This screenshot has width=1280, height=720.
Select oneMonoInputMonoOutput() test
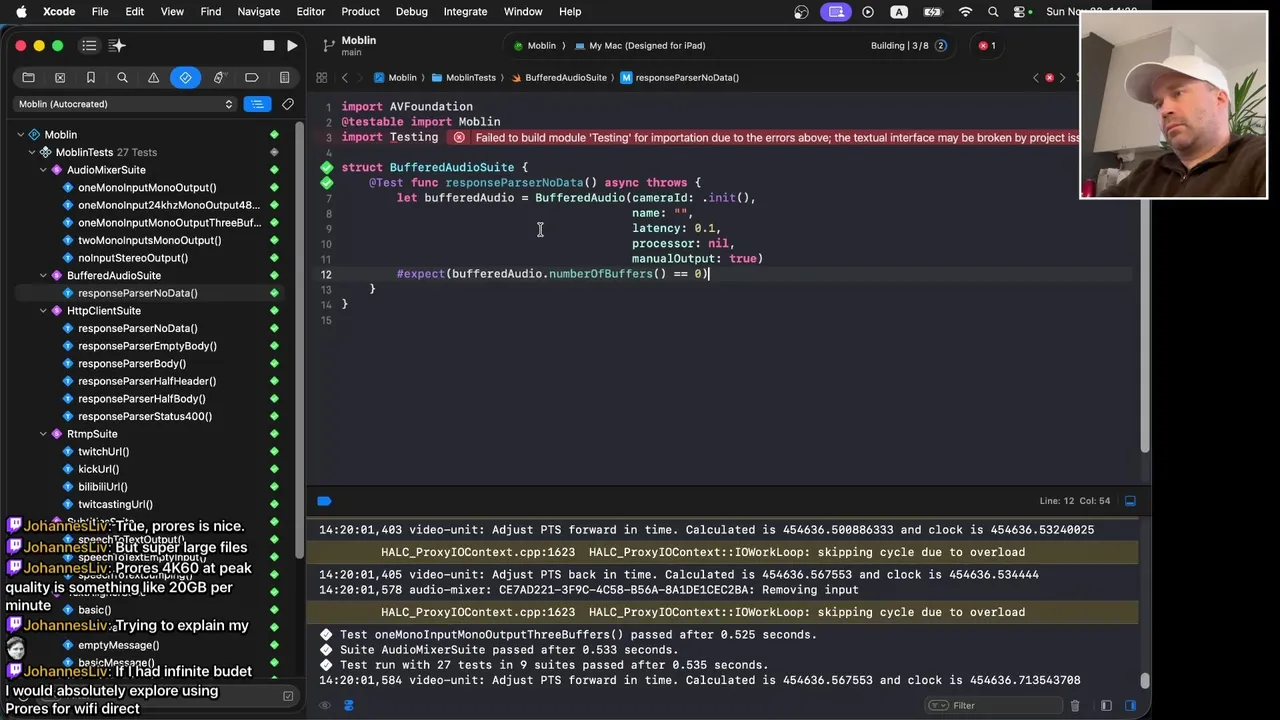[x=147, y=187]
